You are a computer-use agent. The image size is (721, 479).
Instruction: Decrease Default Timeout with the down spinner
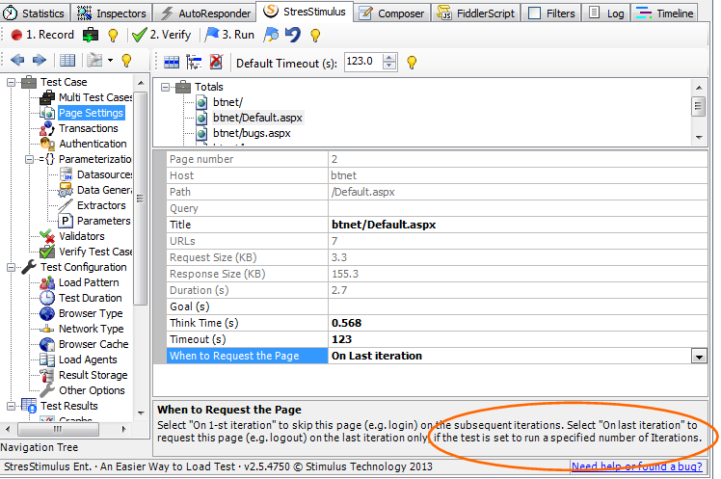(x=389, y=66)
